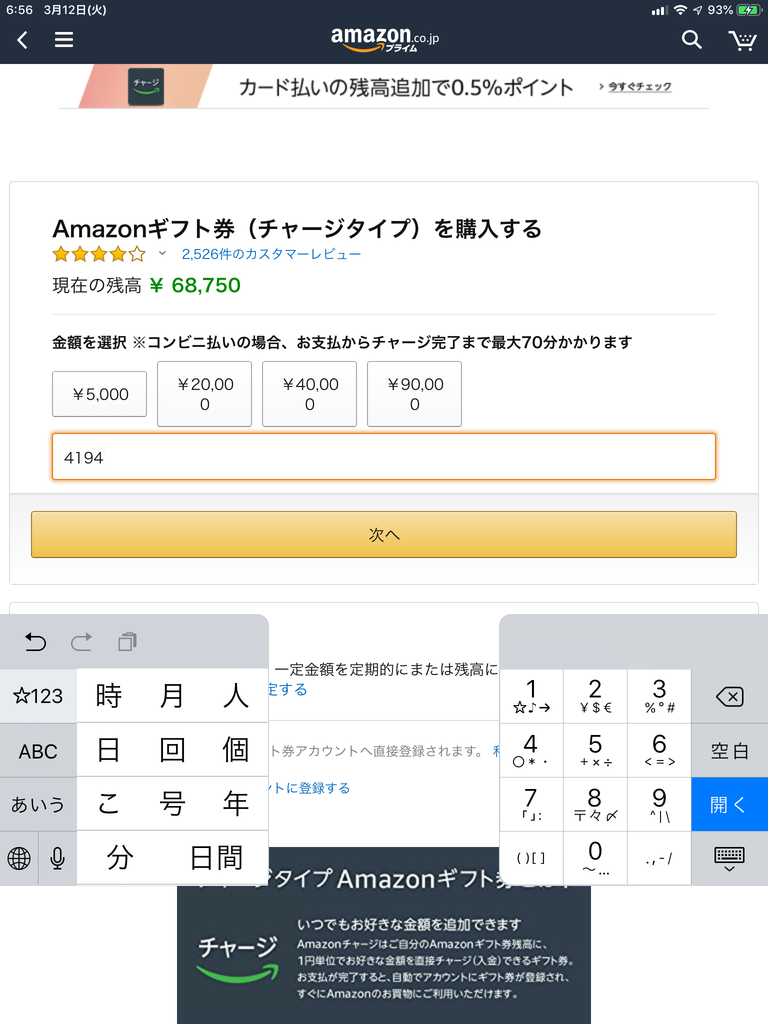Tap the 空白 space key
The height and width of the screenshot is (1024, 768).
(729, 751)
